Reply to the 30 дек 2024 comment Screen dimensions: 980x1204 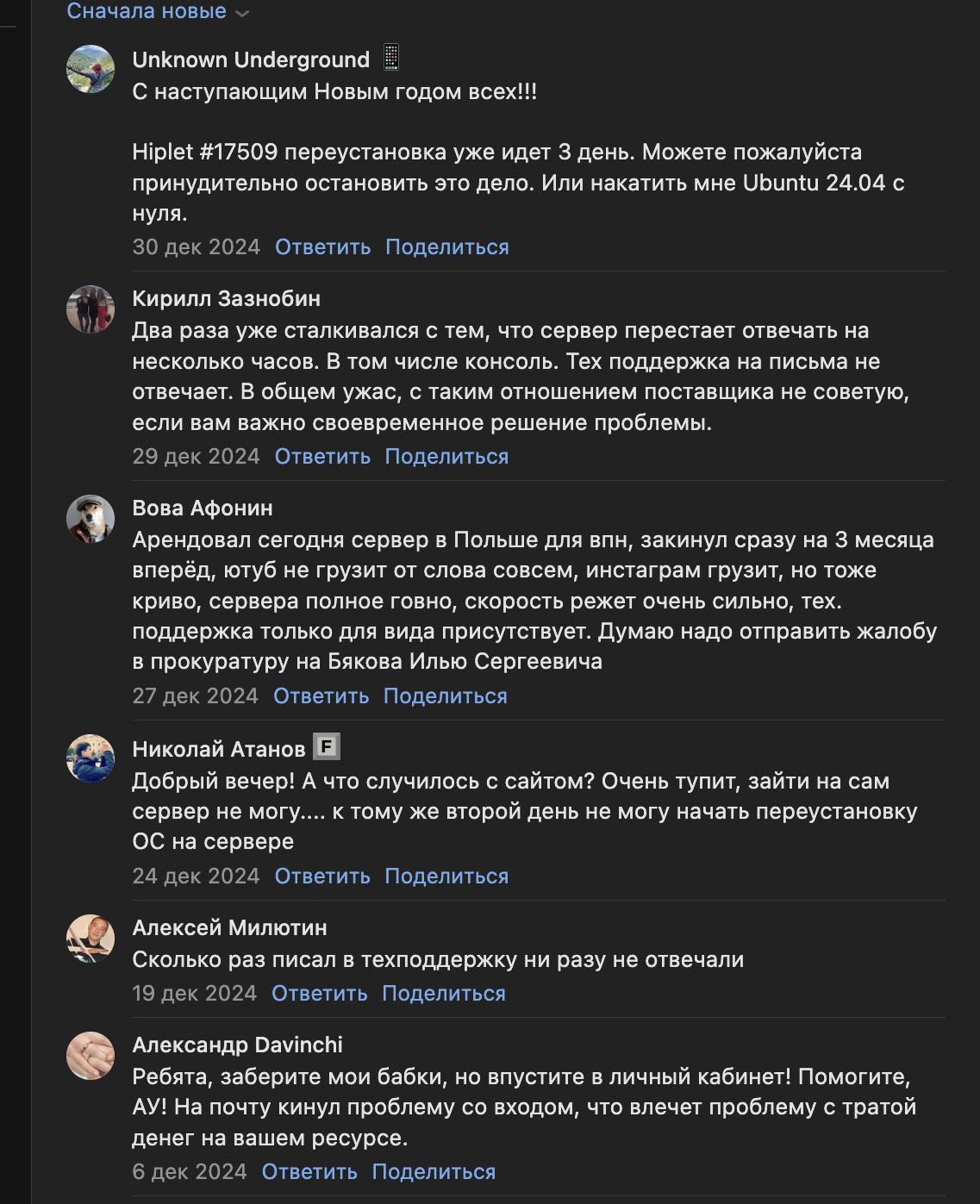pos(322,247)
